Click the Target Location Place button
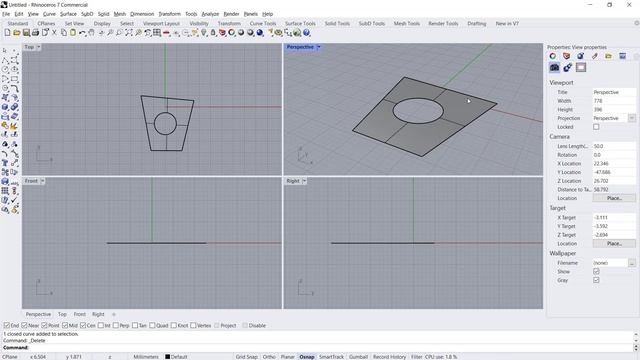 click(614, 243)
